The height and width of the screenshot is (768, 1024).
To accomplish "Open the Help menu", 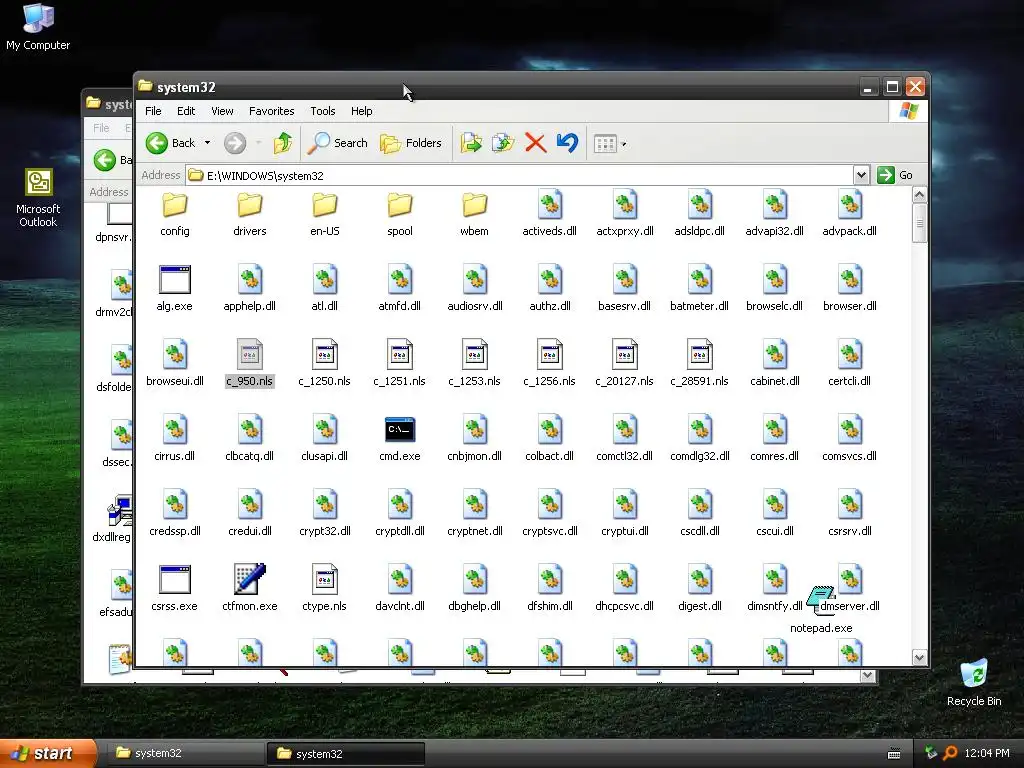I will point(362,111).
